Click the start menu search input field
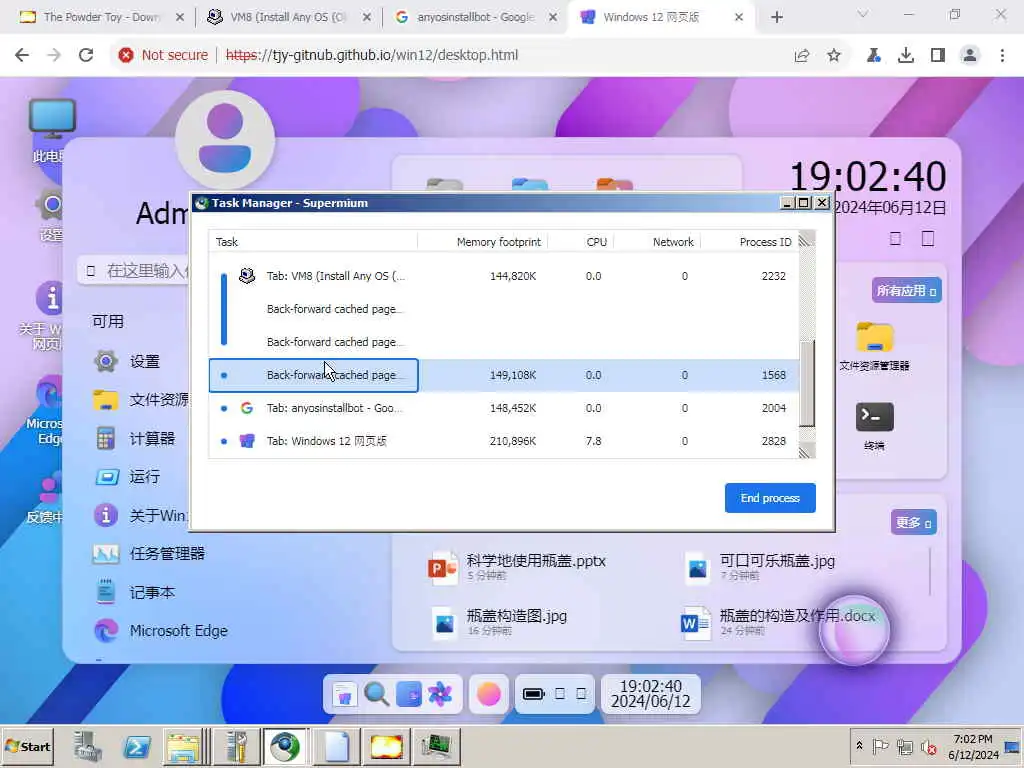The image size is (1024, 768). point(135,270)
